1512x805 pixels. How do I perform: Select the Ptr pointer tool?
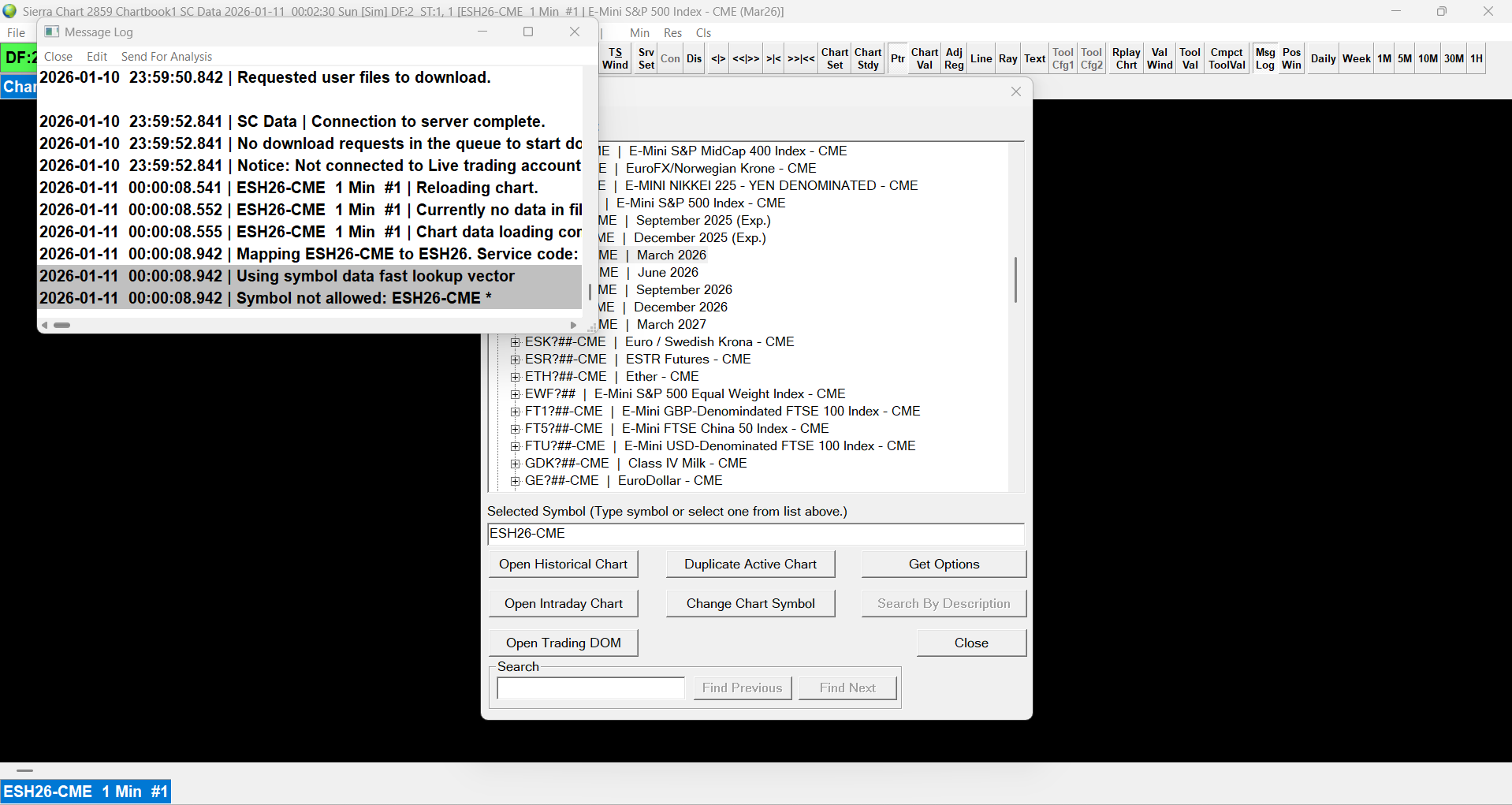coord(898,58)
